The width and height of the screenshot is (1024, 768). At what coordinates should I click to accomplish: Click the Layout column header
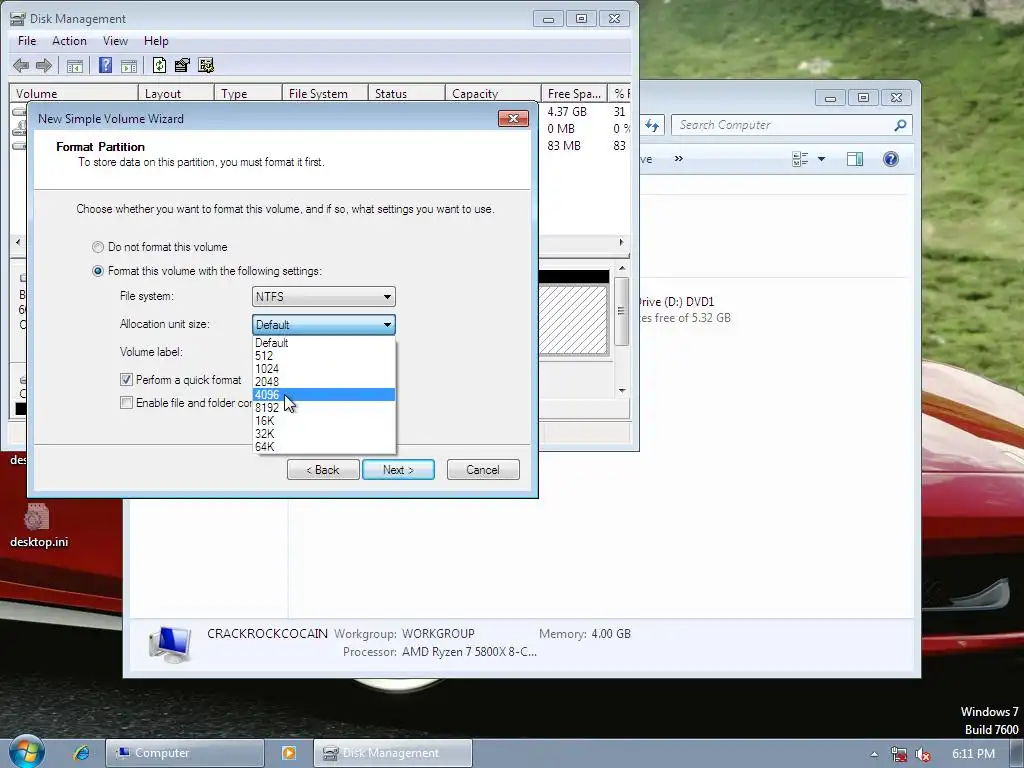[176, 93]
